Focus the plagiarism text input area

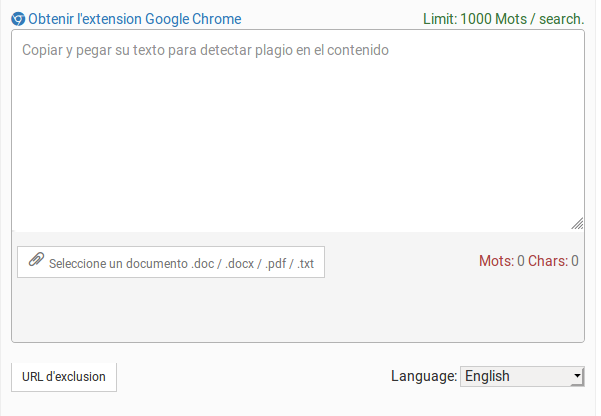tap(298, 130)
